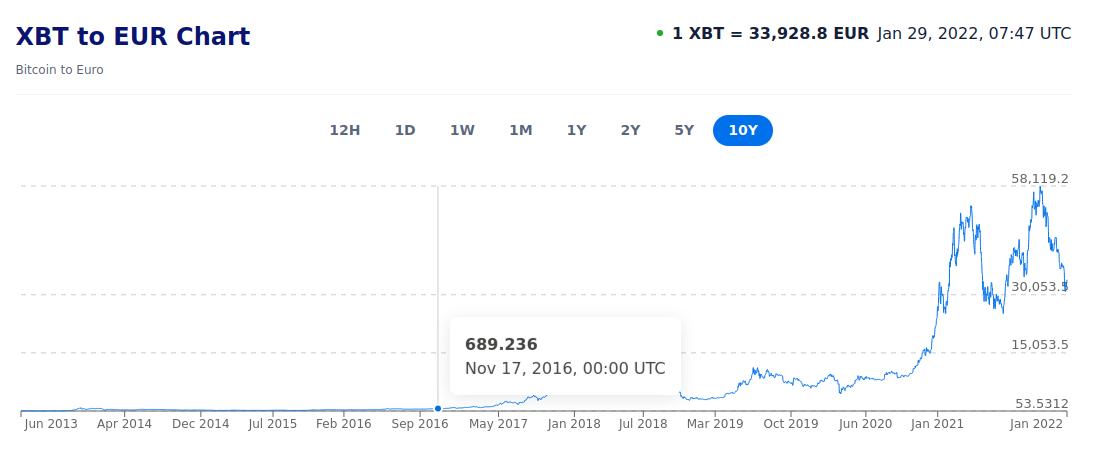Click the Jun 2013 x-axis label
Image resolution: width=1099 pixels, height=455 pixels.
click(50, 424)
